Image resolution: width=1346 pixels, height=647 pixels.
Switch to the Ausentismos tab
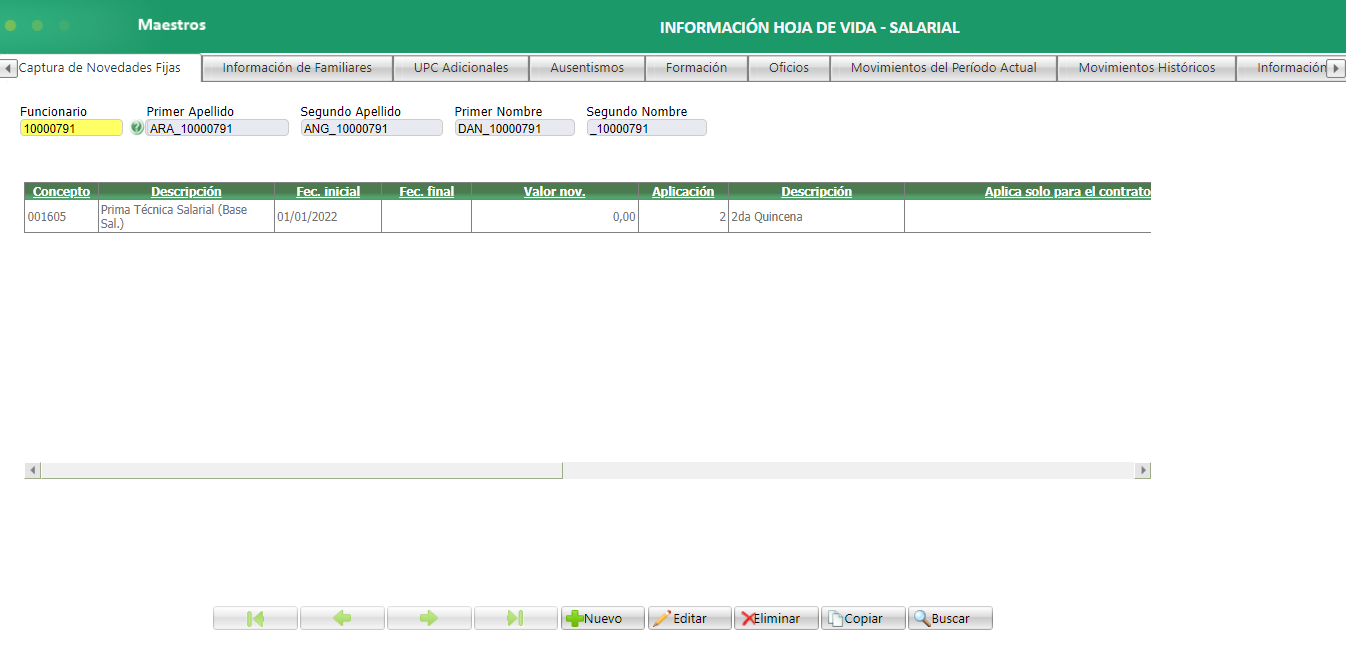[x=586, y=68]
